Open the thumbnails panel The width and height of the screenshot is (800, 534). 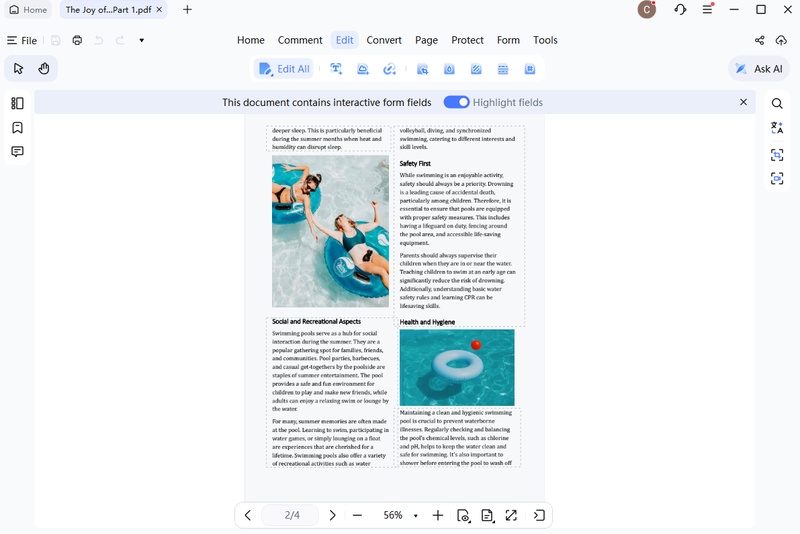click(17, 104)
